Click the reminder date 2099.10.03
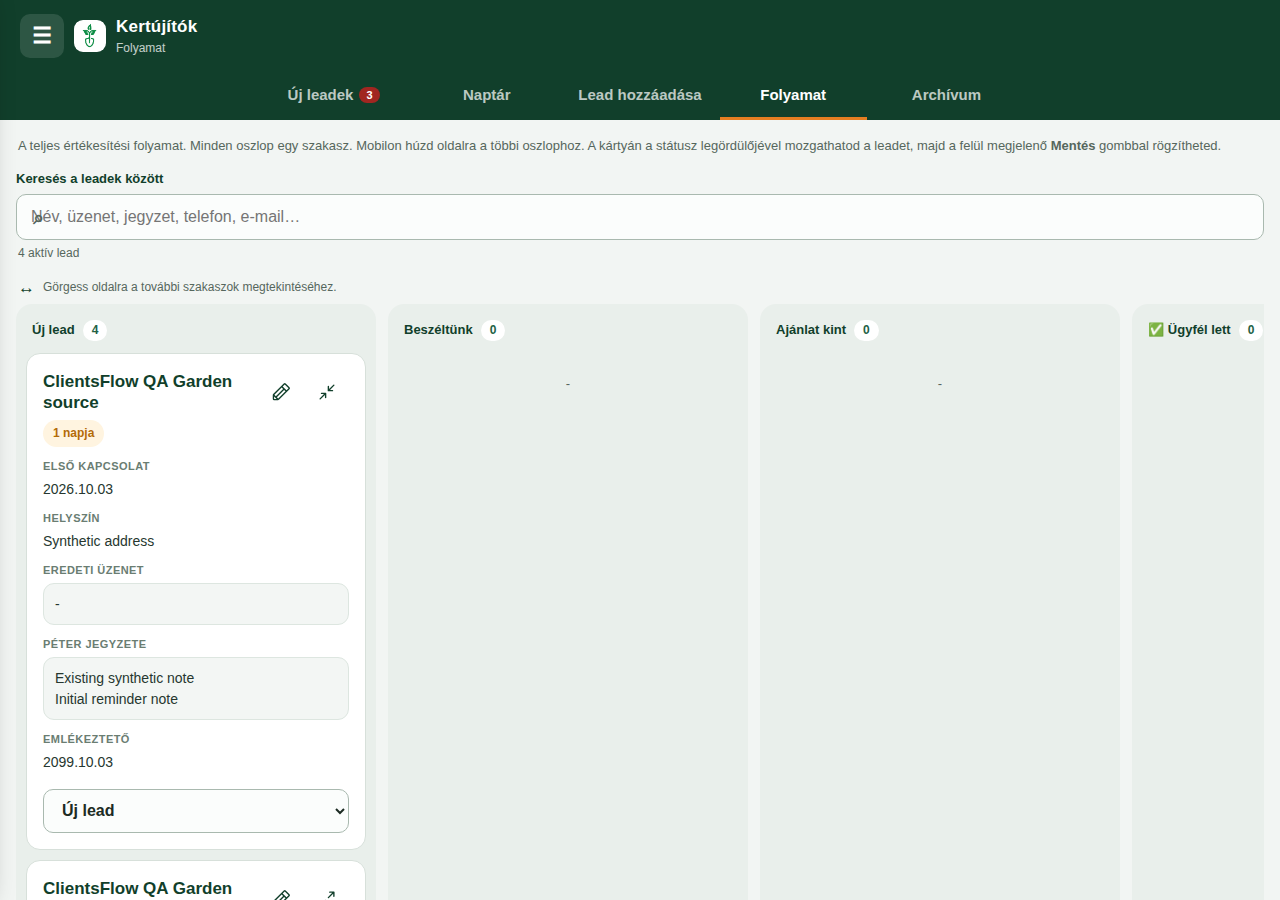 pyautogui.click(x=78, y=762)
